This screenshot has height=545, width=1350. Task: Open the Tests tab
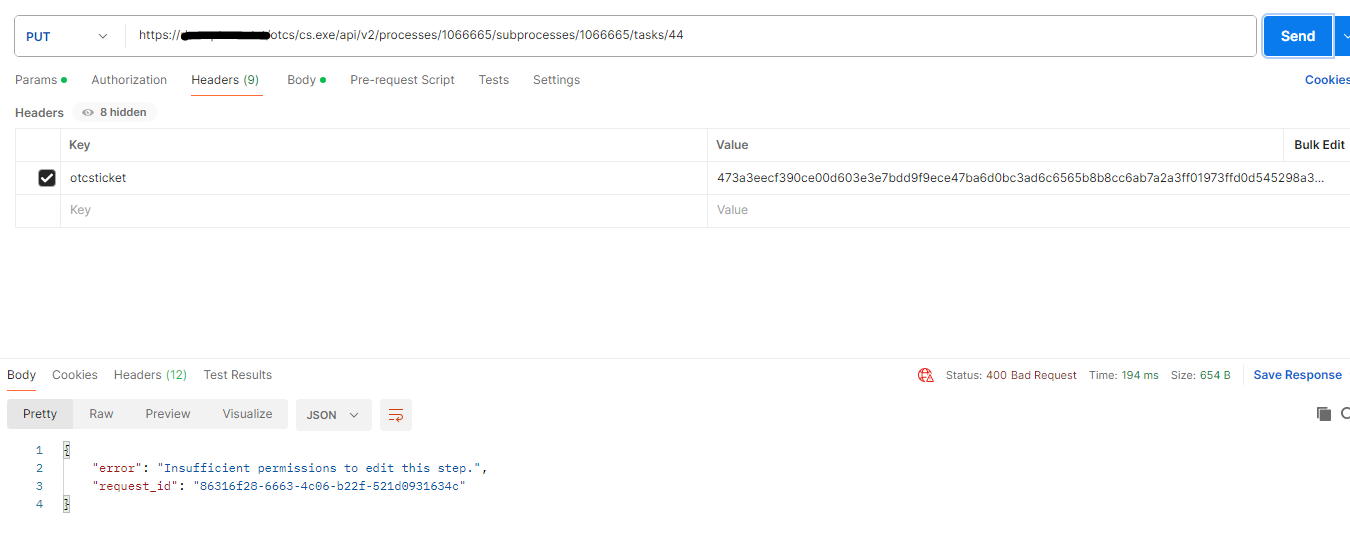(x=493, y=80)
